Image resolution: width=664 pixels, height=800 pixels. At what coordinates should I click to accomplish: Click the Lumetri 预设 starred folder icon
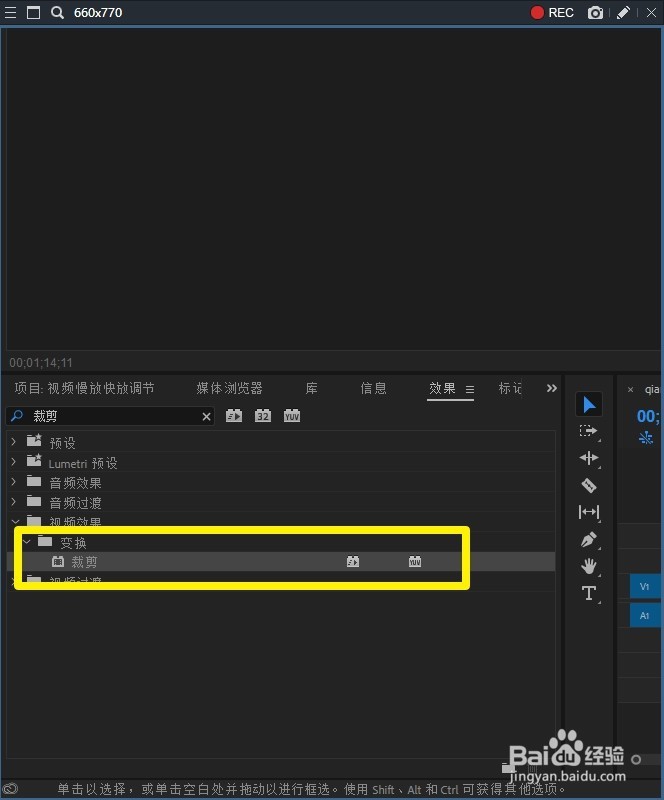[34, 461]
